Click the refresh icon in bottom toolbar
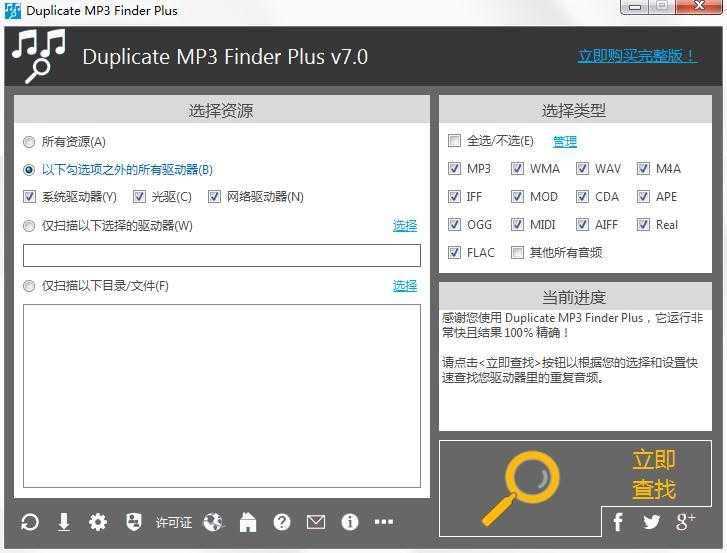Screen dimensions: 727x553 click(30, 522)
